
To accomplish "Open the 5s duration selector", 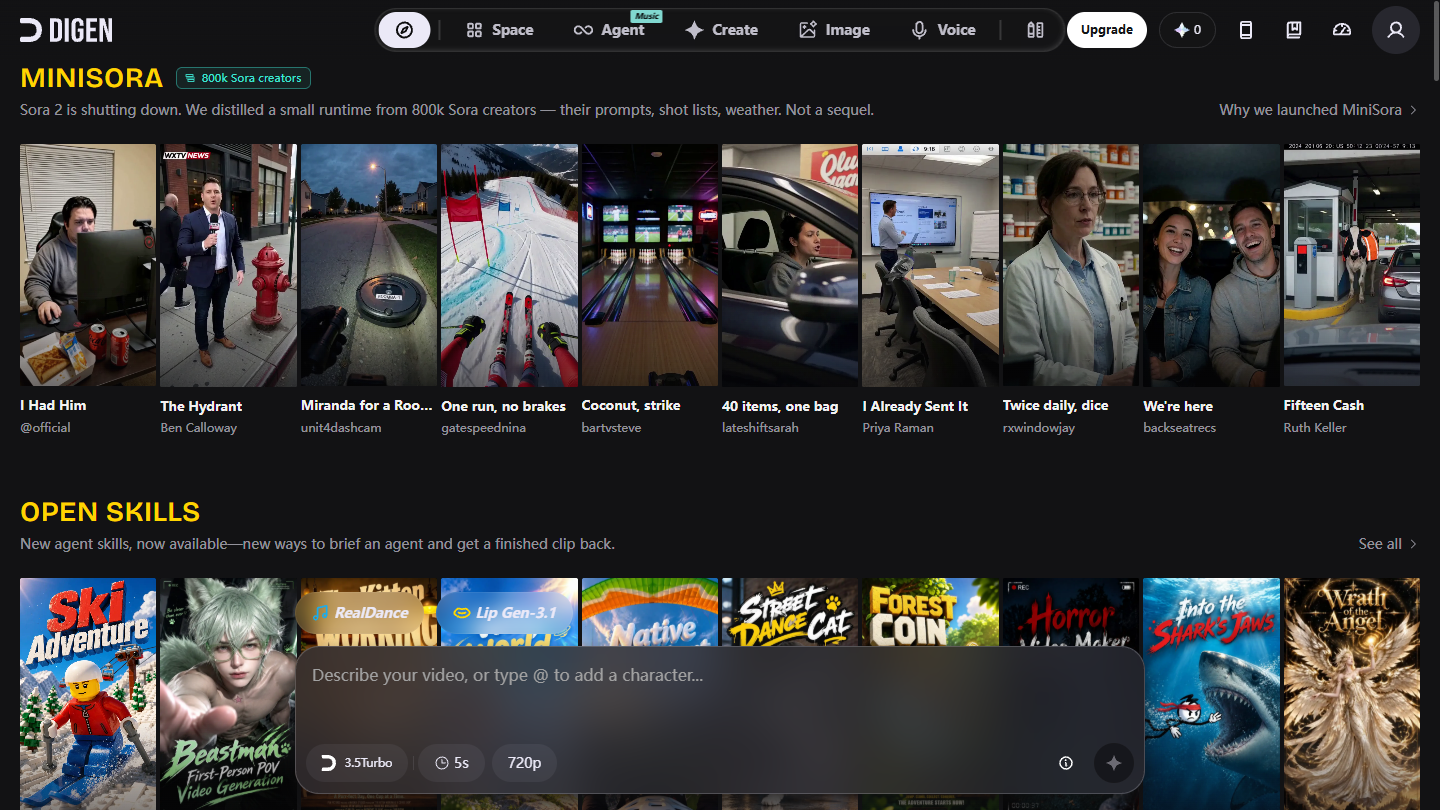I will [452, 763].
